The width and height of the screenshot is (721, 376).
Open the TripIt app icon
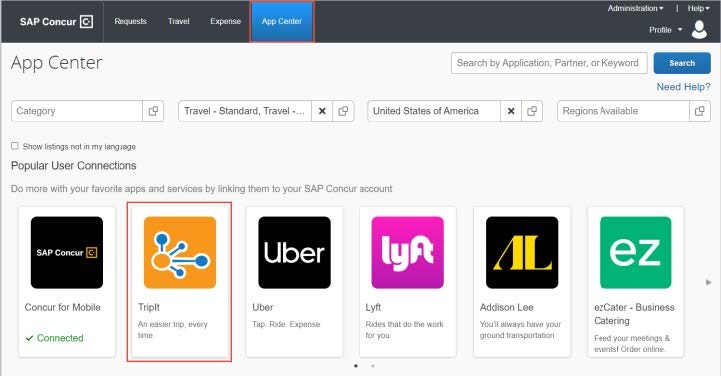(x=180, y=252)
